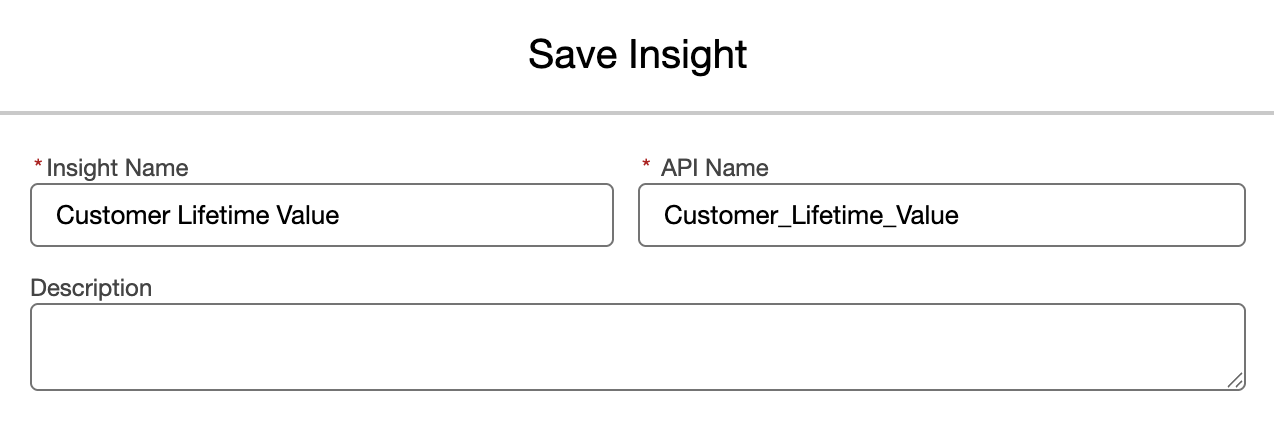Click the Save Insight dialog heading
Screen dimensions: 1274x426
637,54
